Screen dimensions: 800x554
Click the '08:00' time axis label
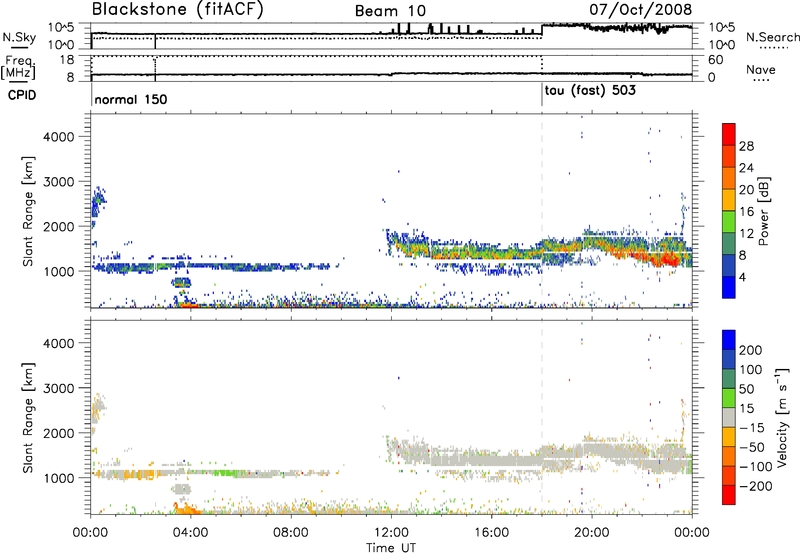(291, 533)
